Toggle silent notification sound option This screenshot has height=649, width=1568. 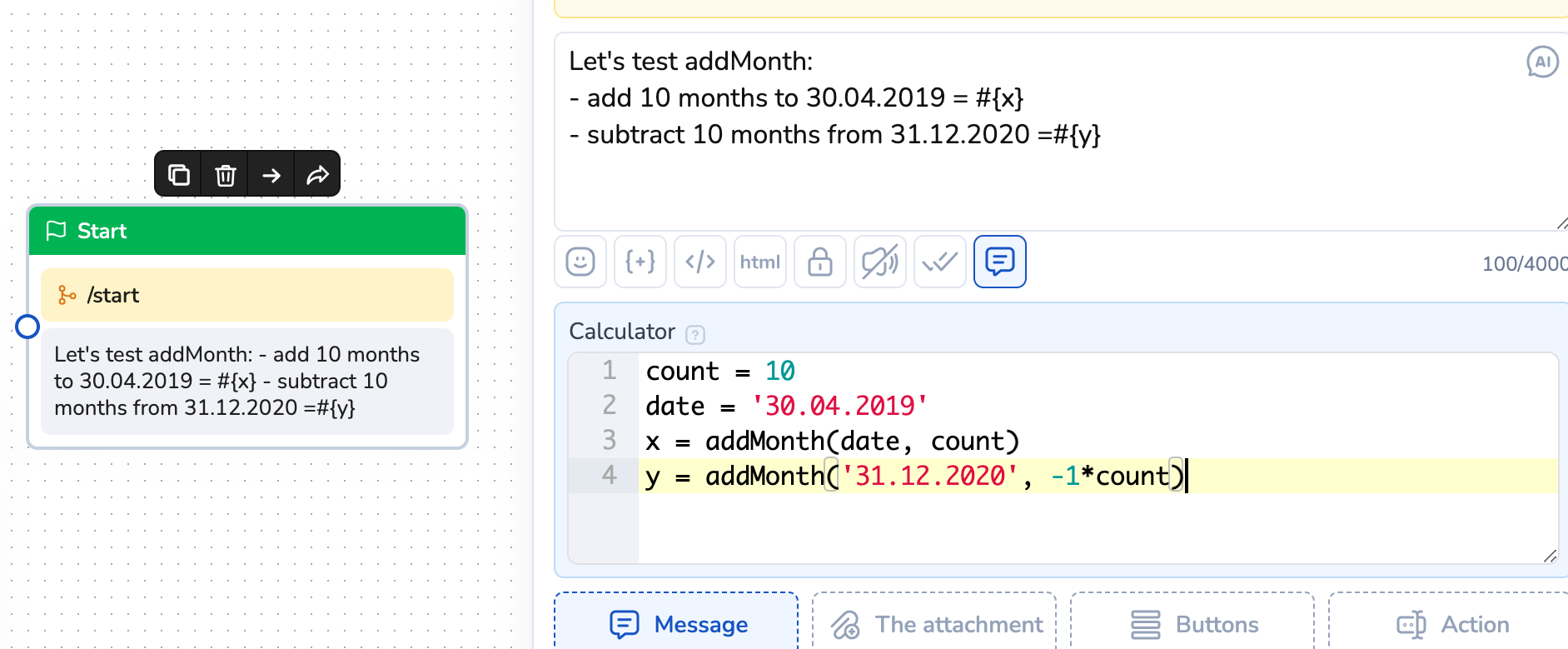pyautogui.click(x=880, y=262)
